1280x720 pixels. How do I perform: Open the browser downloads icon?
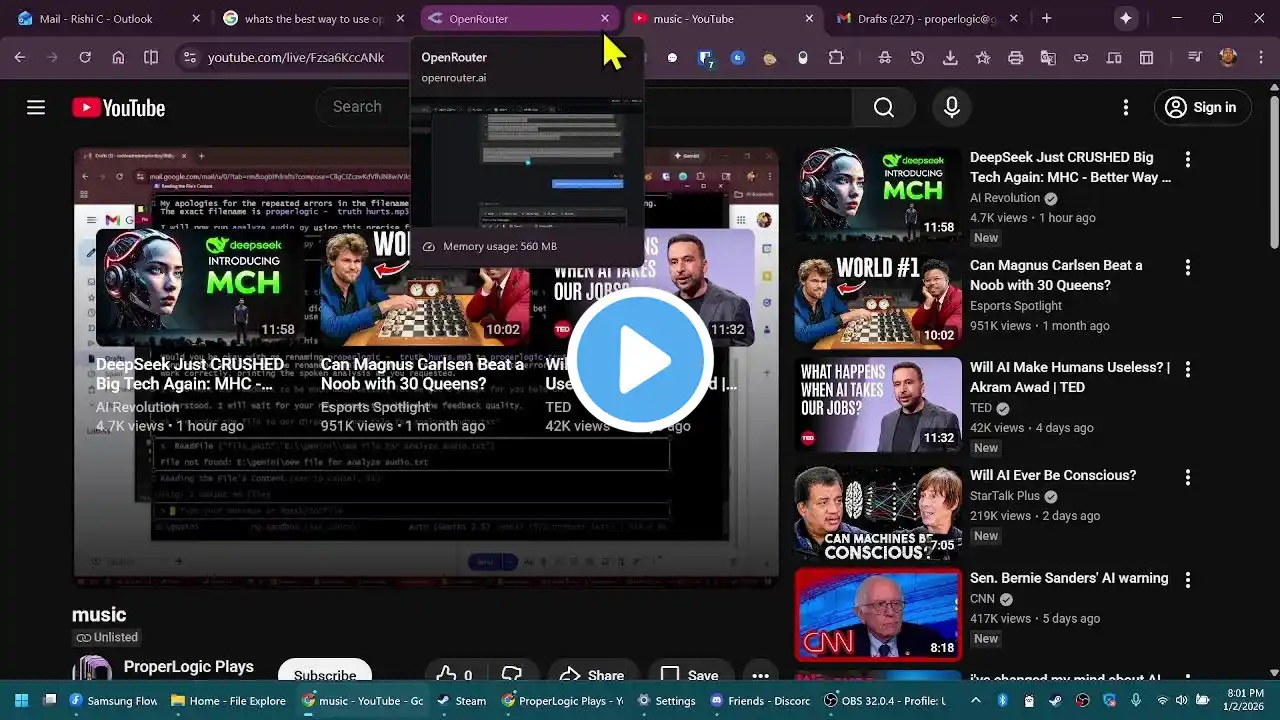[950, 58]
